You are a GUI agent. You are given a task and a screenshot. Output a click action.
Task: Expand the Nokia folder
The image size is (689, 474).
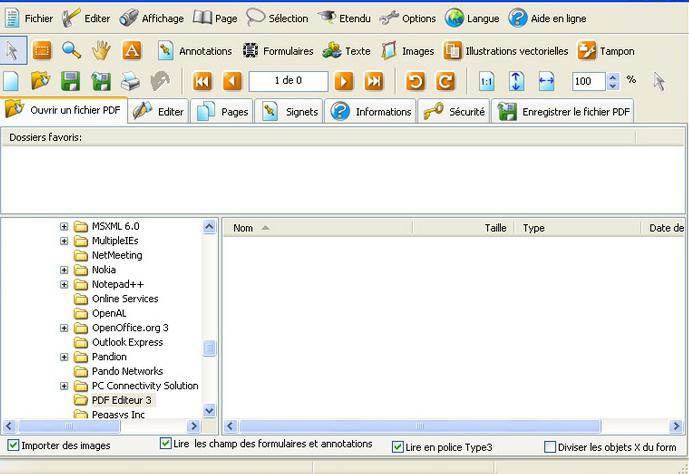click(64, 270)
